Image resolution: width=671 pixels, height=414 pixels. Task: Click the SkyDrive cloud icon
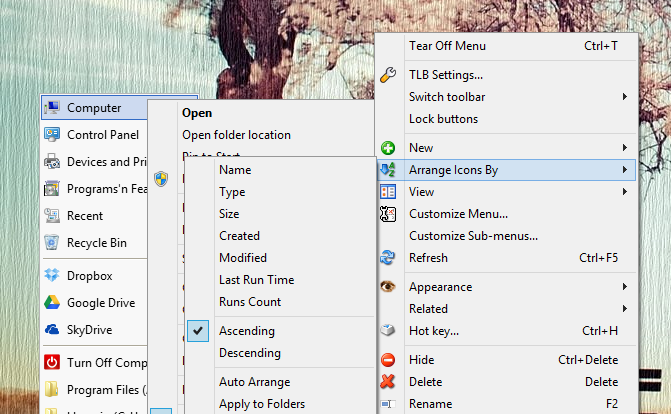(52, 330)
